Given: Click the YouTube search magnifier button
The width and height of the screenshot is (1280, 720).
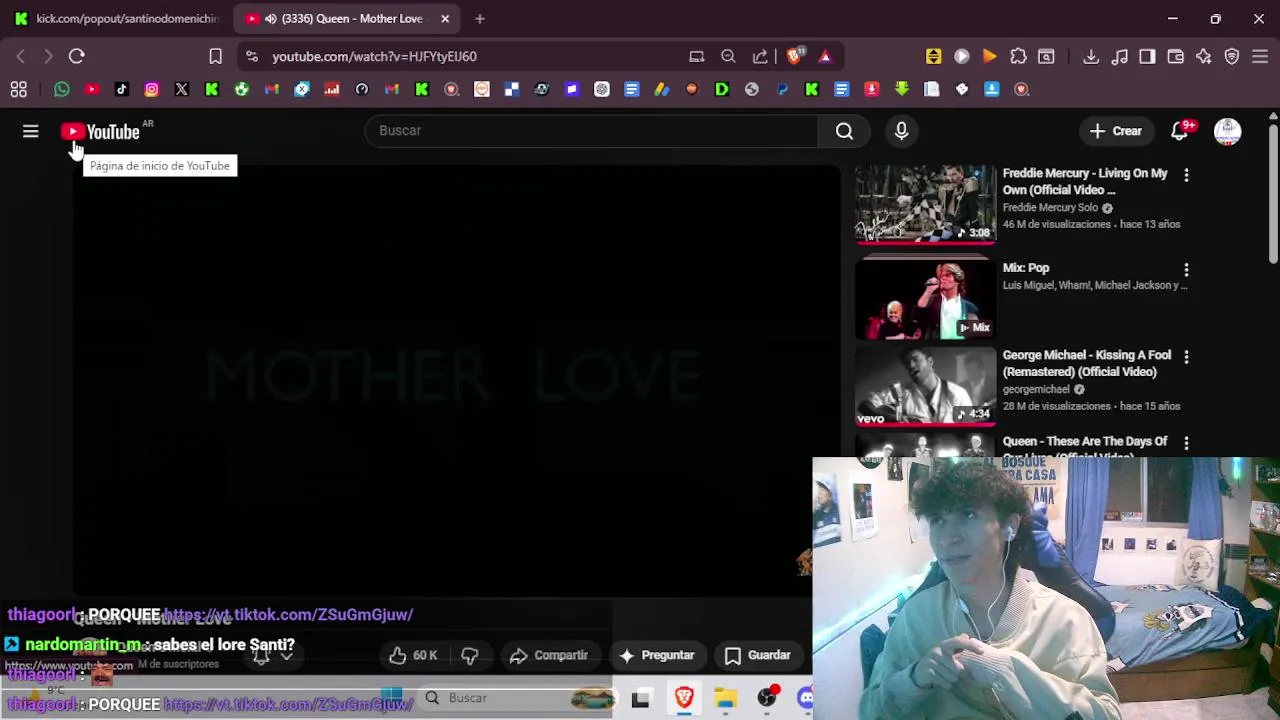Looking at the screenshot, I should point(844,131).
